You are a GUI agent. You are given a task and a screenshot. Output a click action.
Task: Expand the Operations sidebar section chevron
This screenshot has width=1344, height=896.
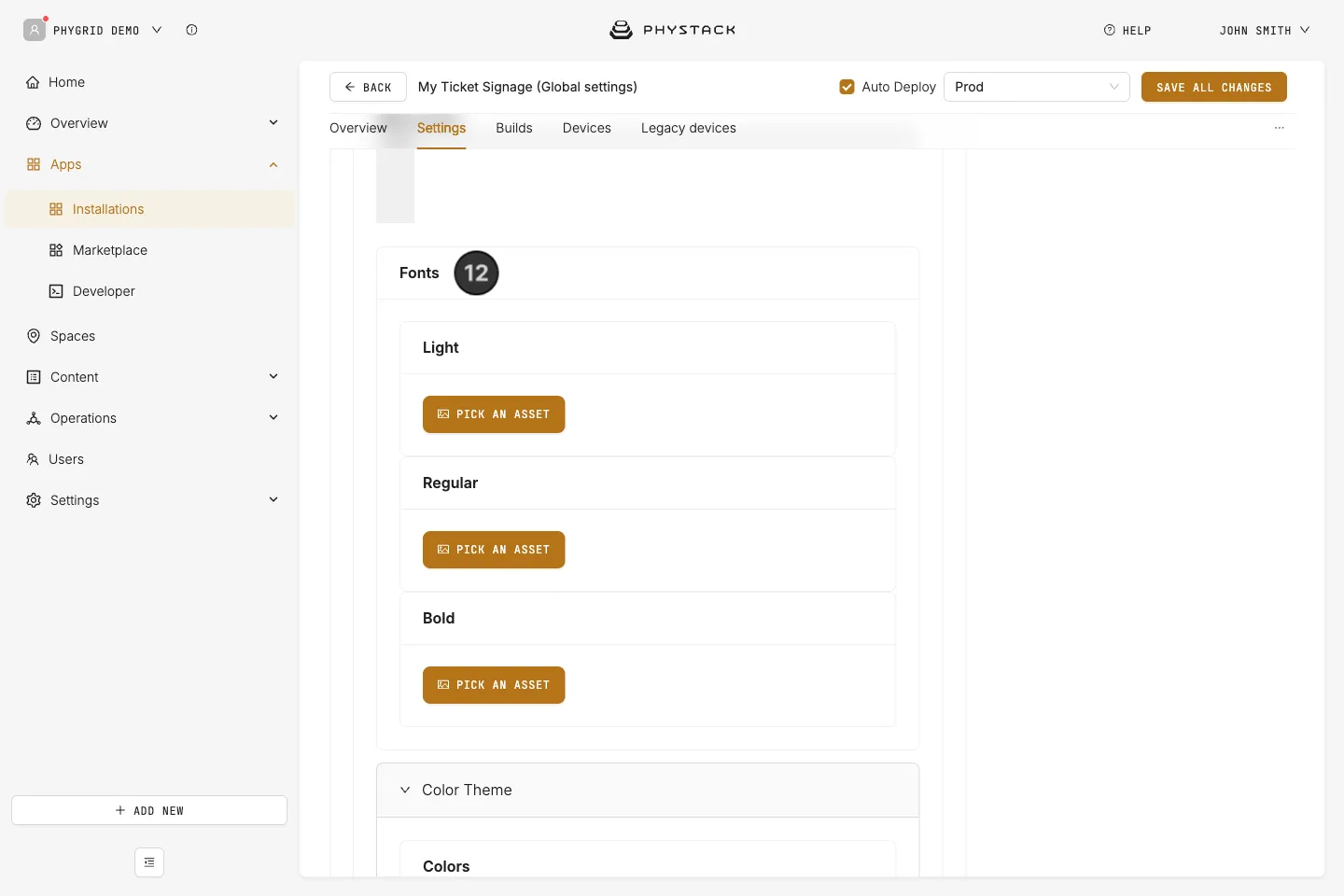(x=273, y=418)
